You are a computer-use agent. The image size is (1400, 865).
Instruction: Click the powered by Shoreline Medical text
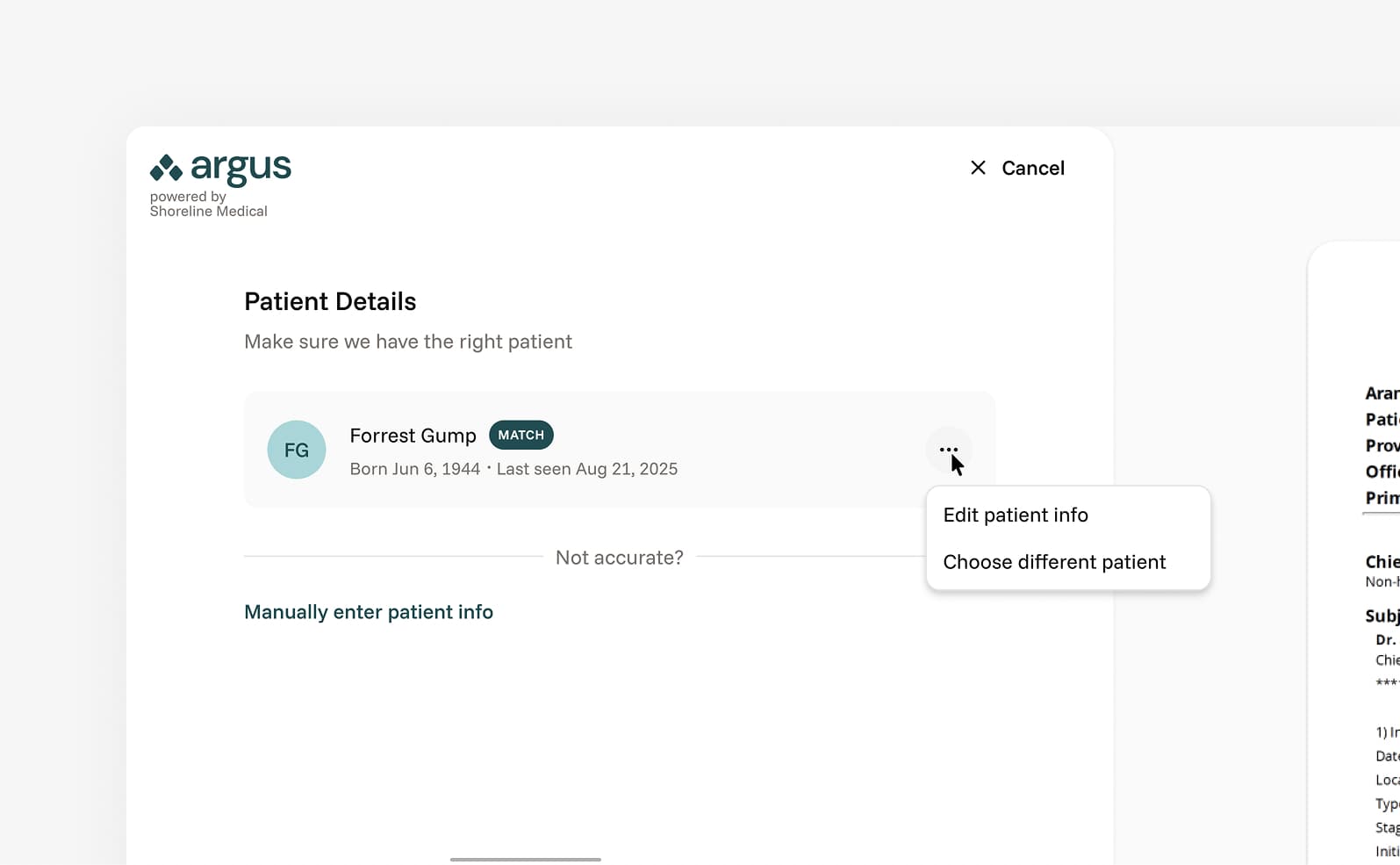pos(208,204)
